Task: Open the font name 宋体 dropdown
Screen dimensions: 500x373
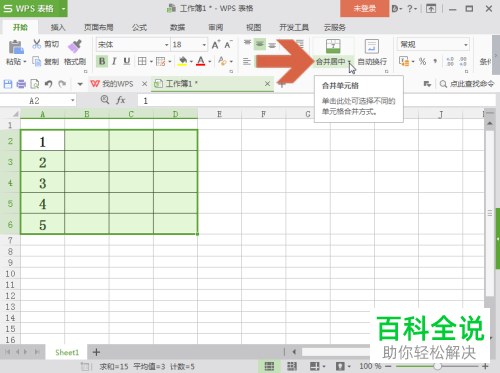Action: pyautogui.click(x=166, y=45)
